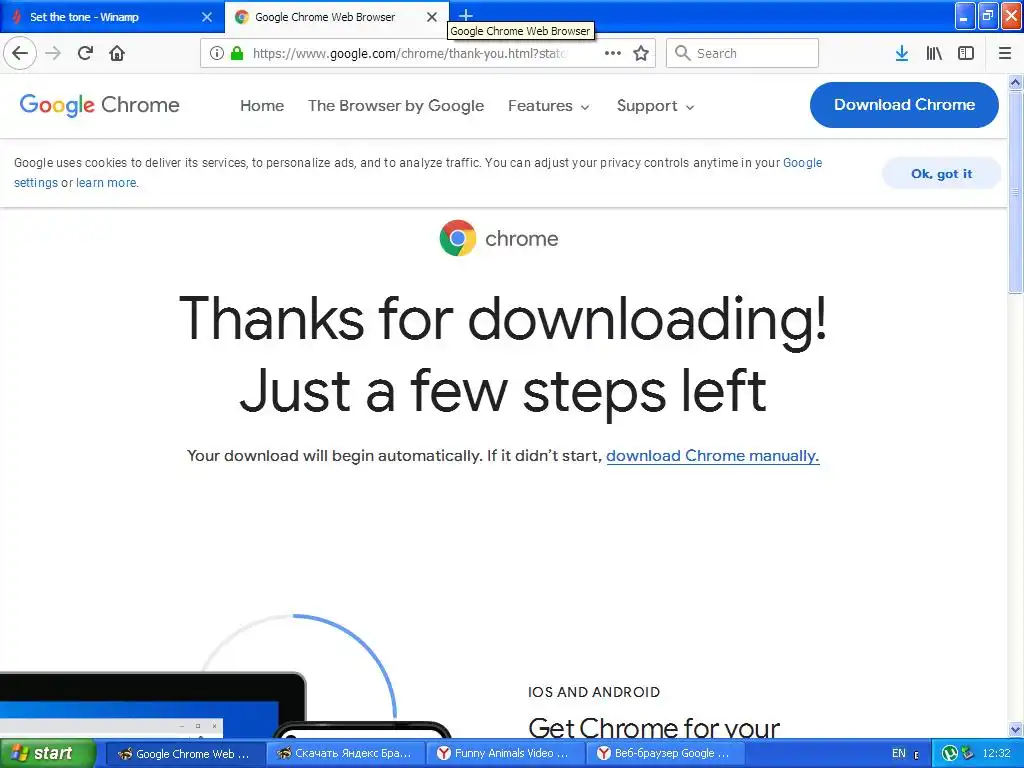Image resolution: width=1024 pixels, height=768 pixels.
Task: Reload the current page
Action: pyautogui.click(x=86, y=53)
